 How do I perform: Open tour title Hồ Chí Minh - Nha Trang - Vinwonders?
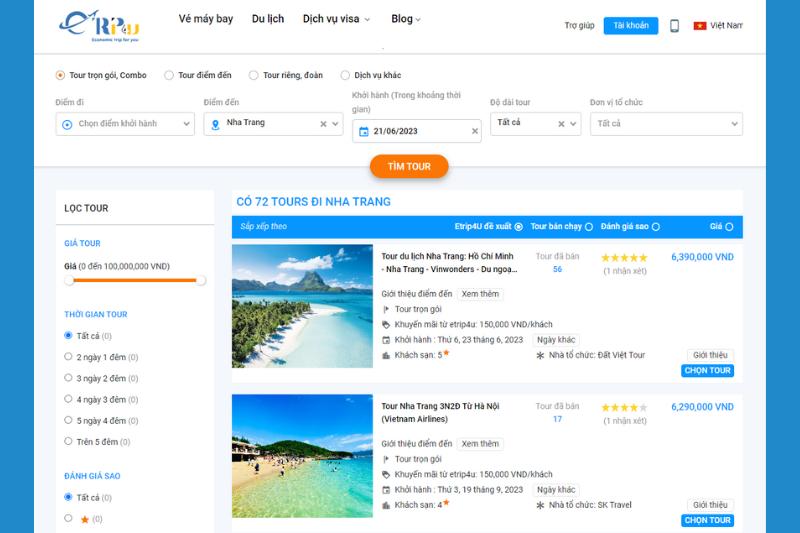pos(449,263)
